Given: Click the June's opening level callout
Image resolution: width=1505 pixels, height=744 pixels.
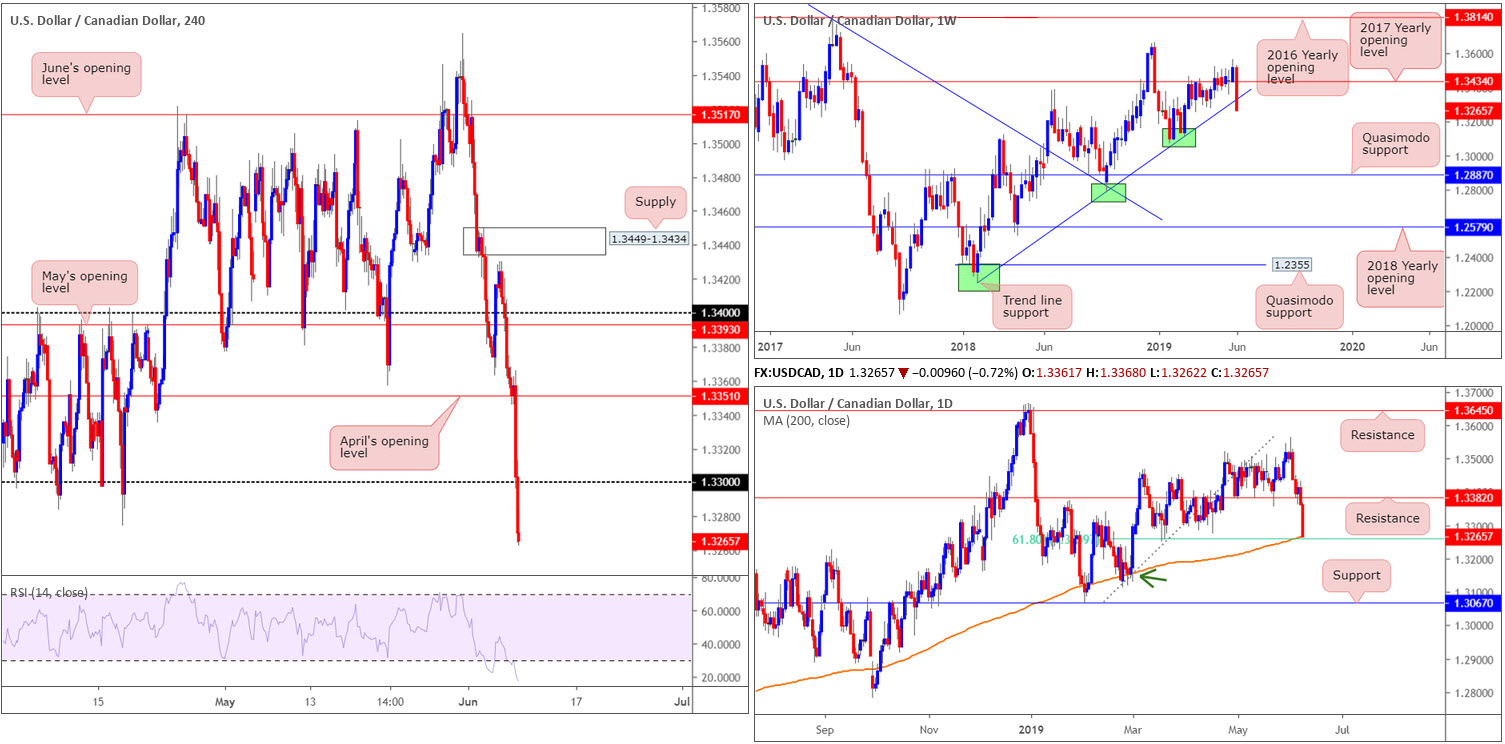Looking at the screenshot, I should point(87,74).
